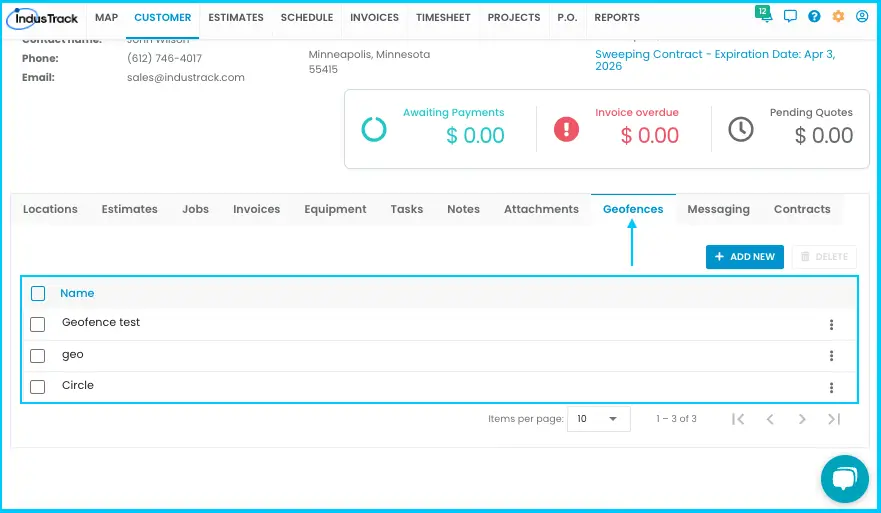Switch to the Locations tab
The image size is (881, 513).
point(50,209)
